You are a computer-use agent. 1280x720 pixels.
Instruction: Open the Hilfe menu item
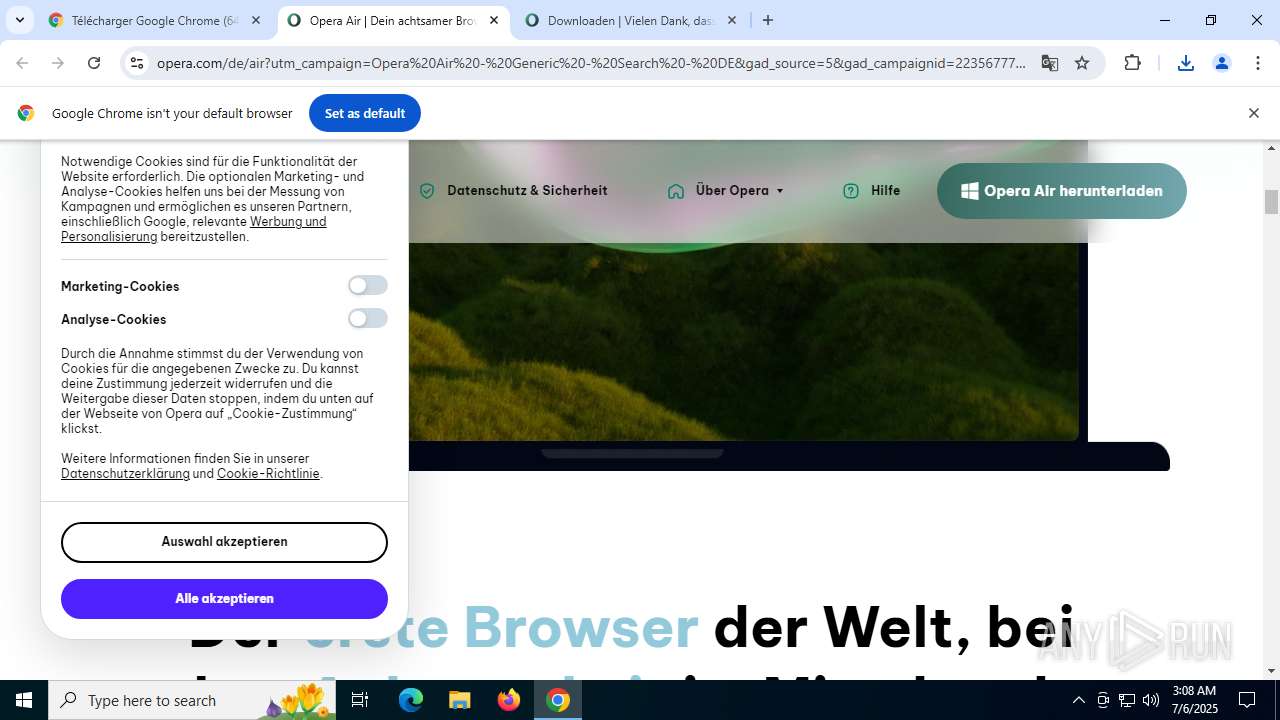[872, 191]
